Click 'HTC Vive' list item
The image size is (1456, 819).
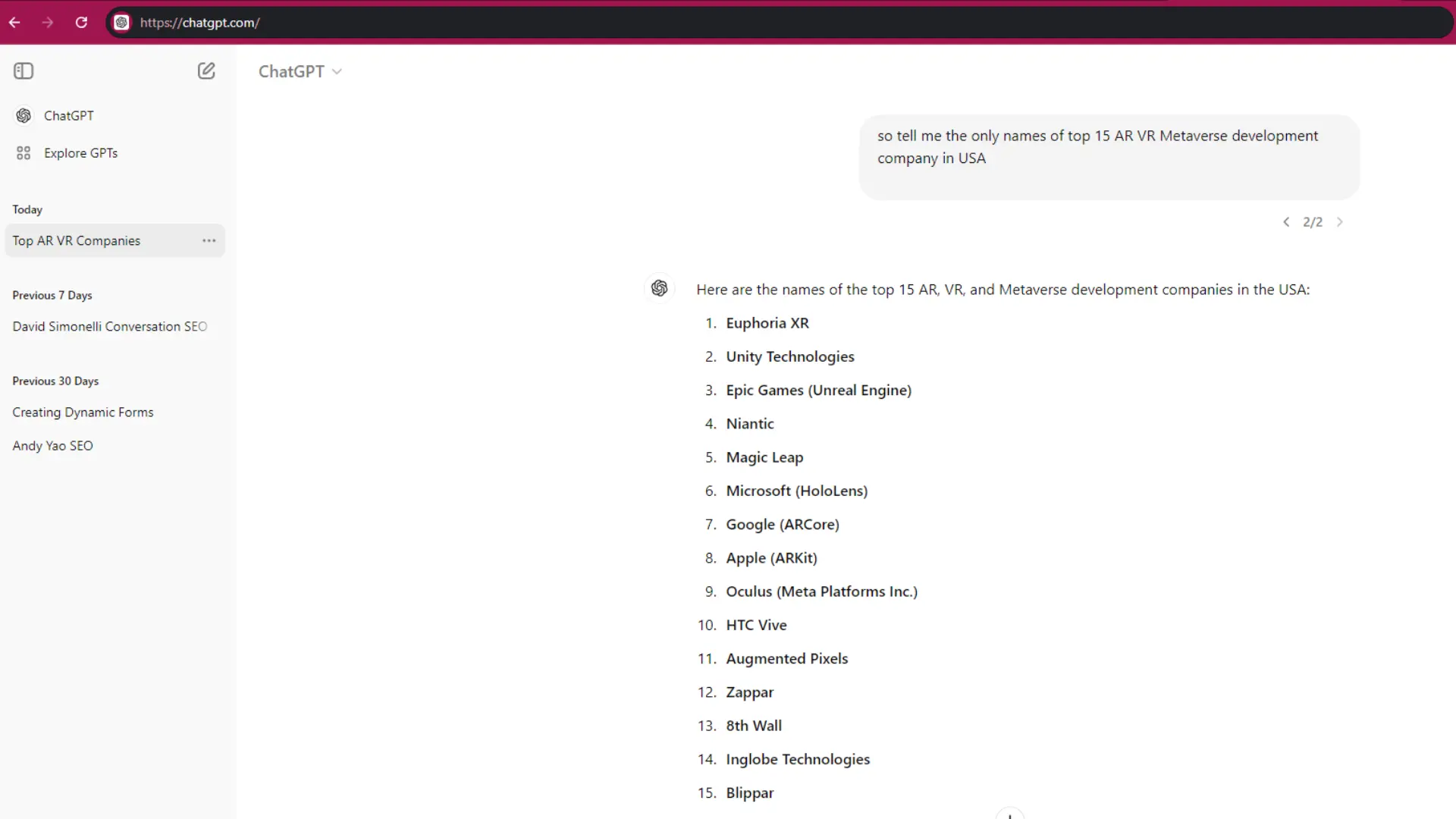[756, 625]
